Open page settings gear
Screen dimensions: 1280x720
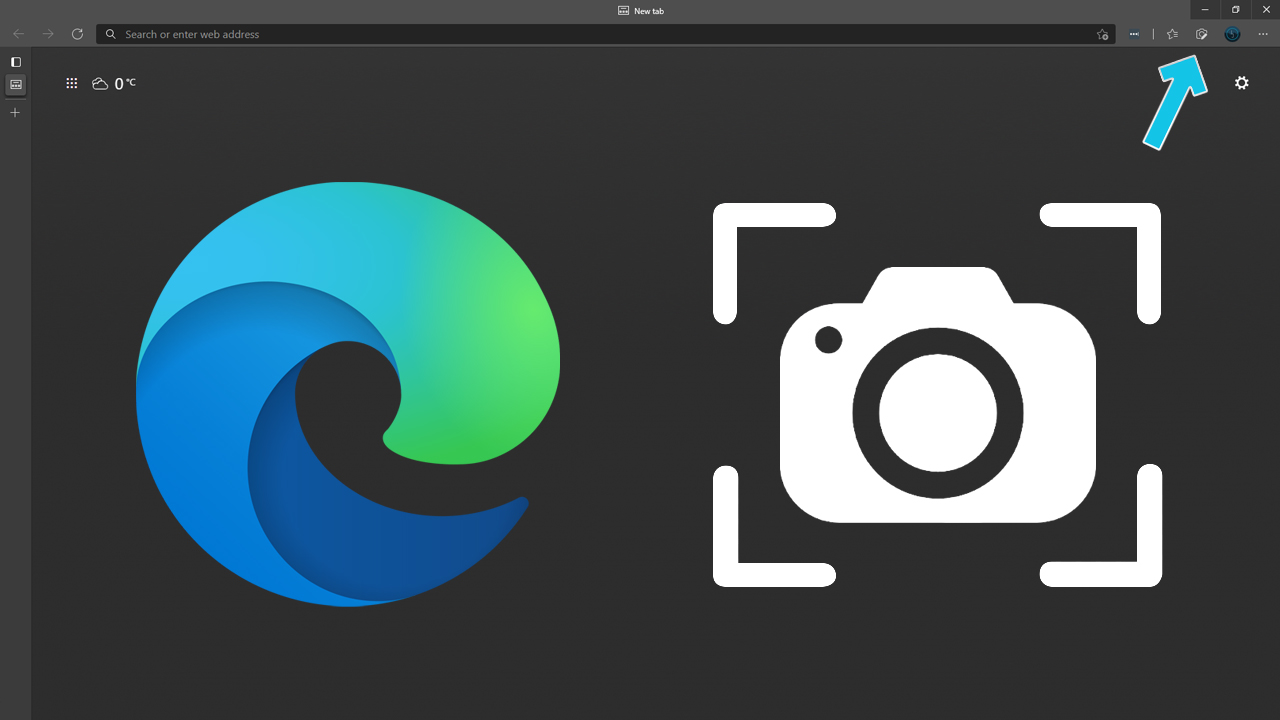tap(1242, 83)
